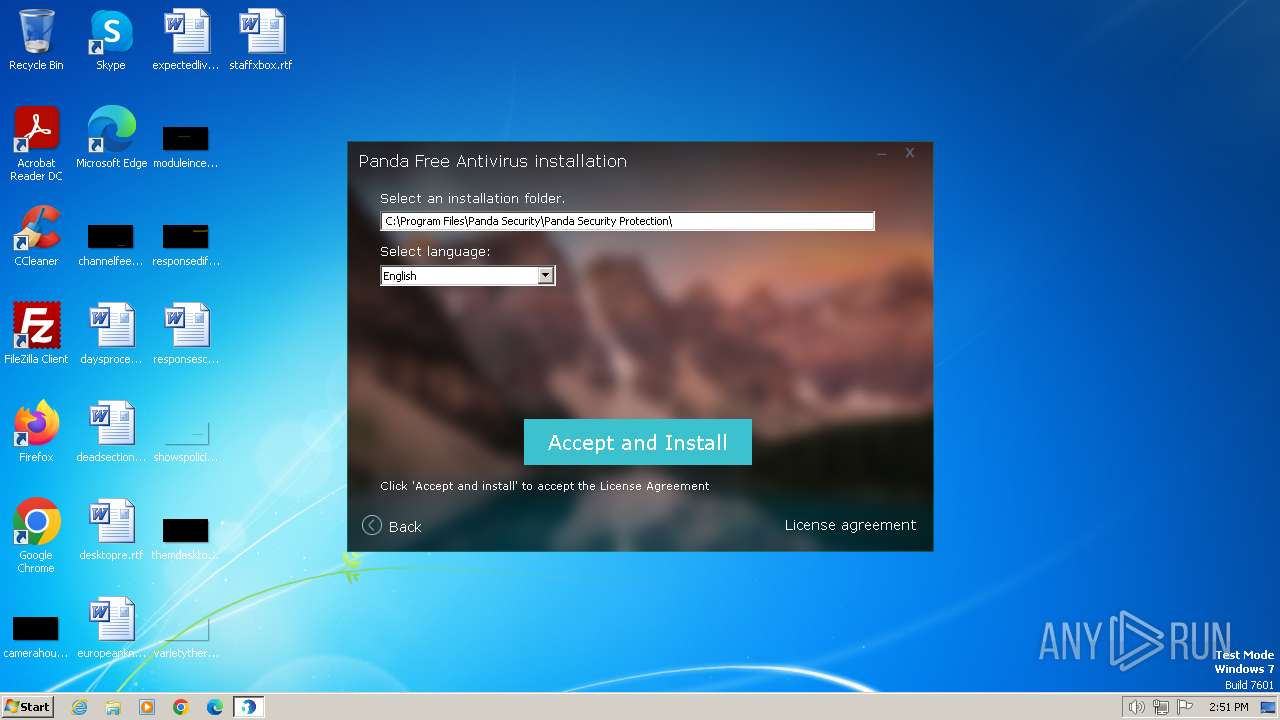
Task: Open Windows Media Player taskbar icon
Action: coord(147,707)
